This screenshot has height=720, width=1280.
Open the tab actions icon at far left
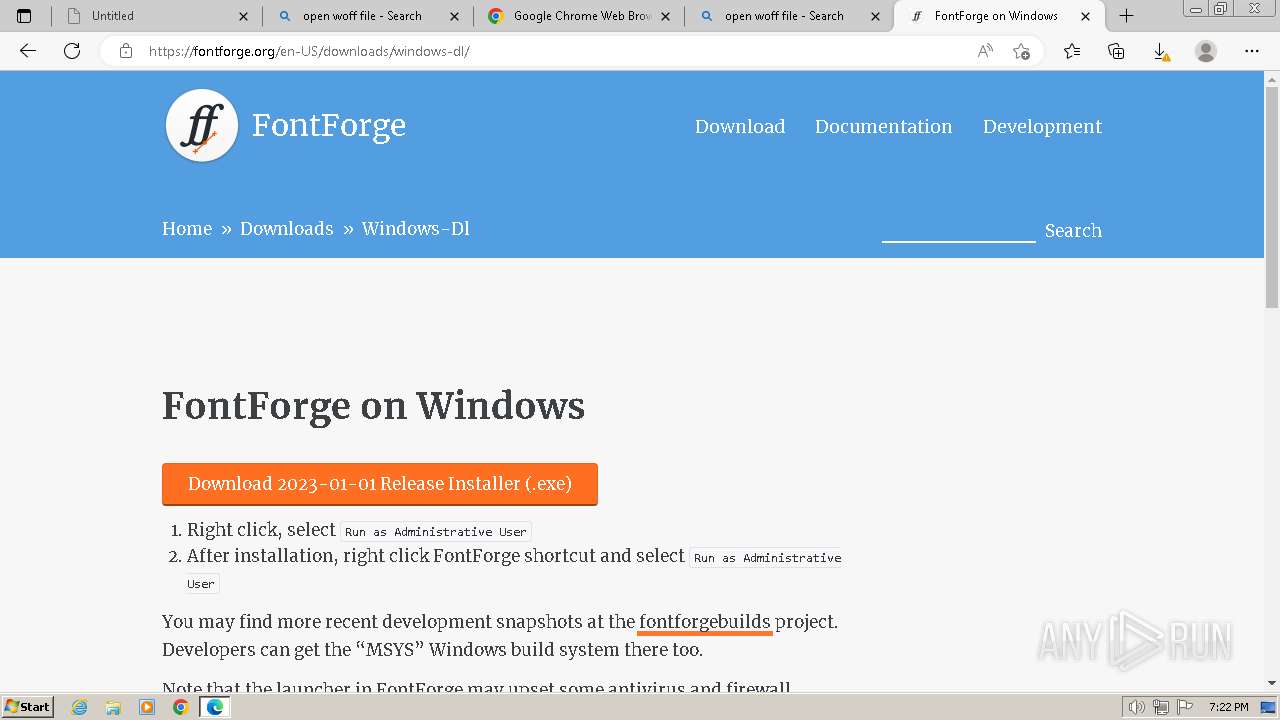(x=24, y=16)
